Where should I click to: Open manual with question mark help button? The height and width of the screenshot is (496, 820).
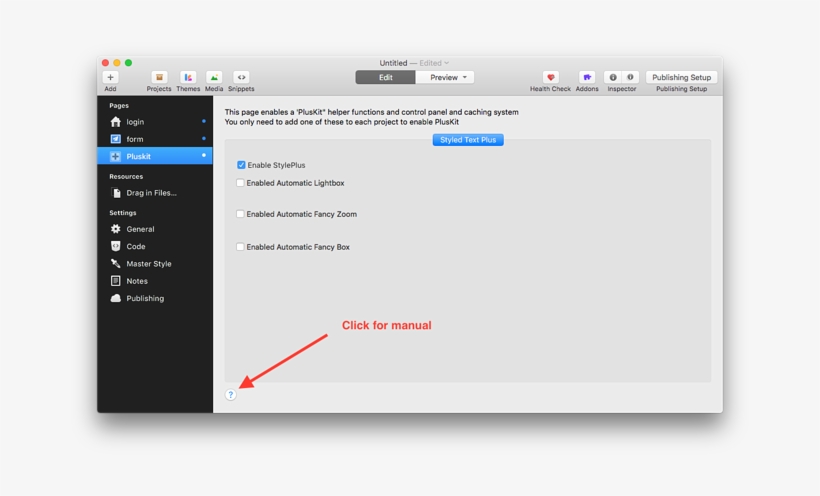(x=231, y=394)
